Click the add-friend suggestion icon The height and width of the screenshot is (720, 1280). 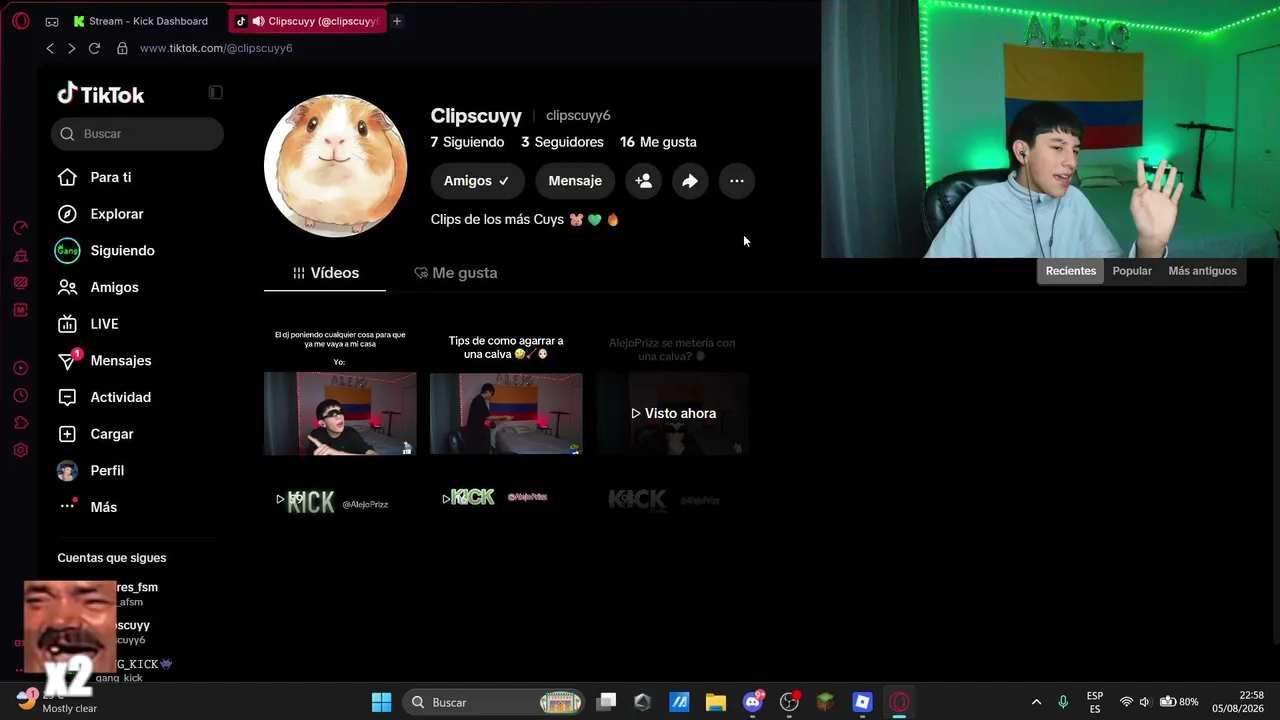(x=644, y=181)
